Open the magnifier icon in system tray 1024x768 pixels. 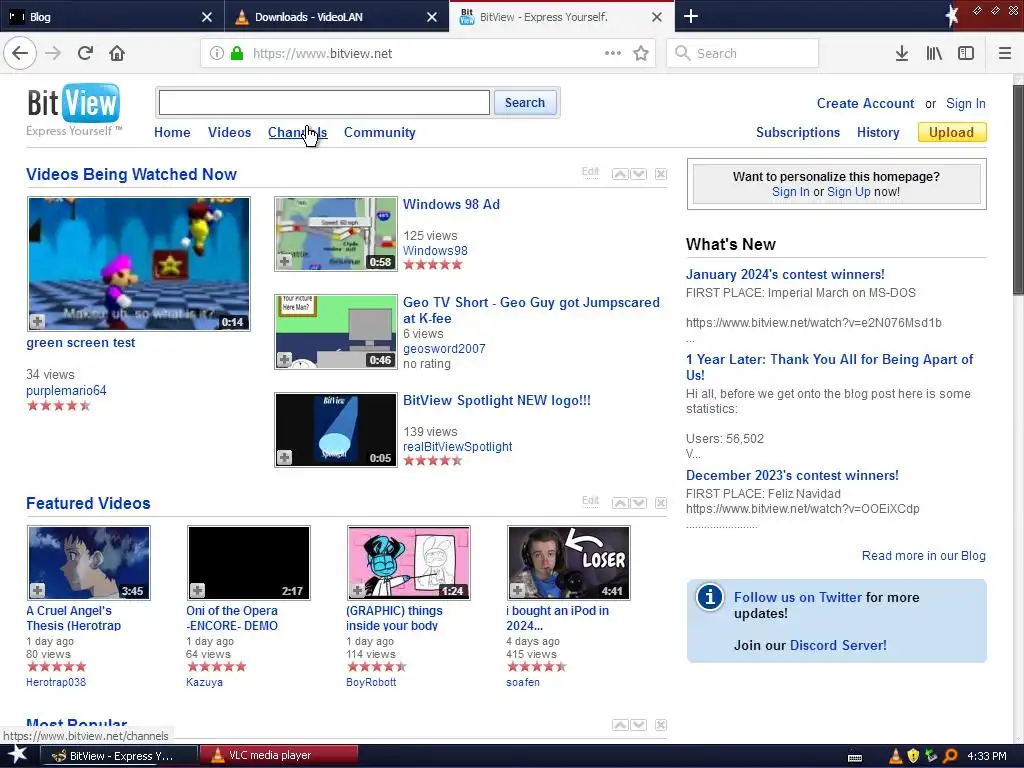point(950,756)
